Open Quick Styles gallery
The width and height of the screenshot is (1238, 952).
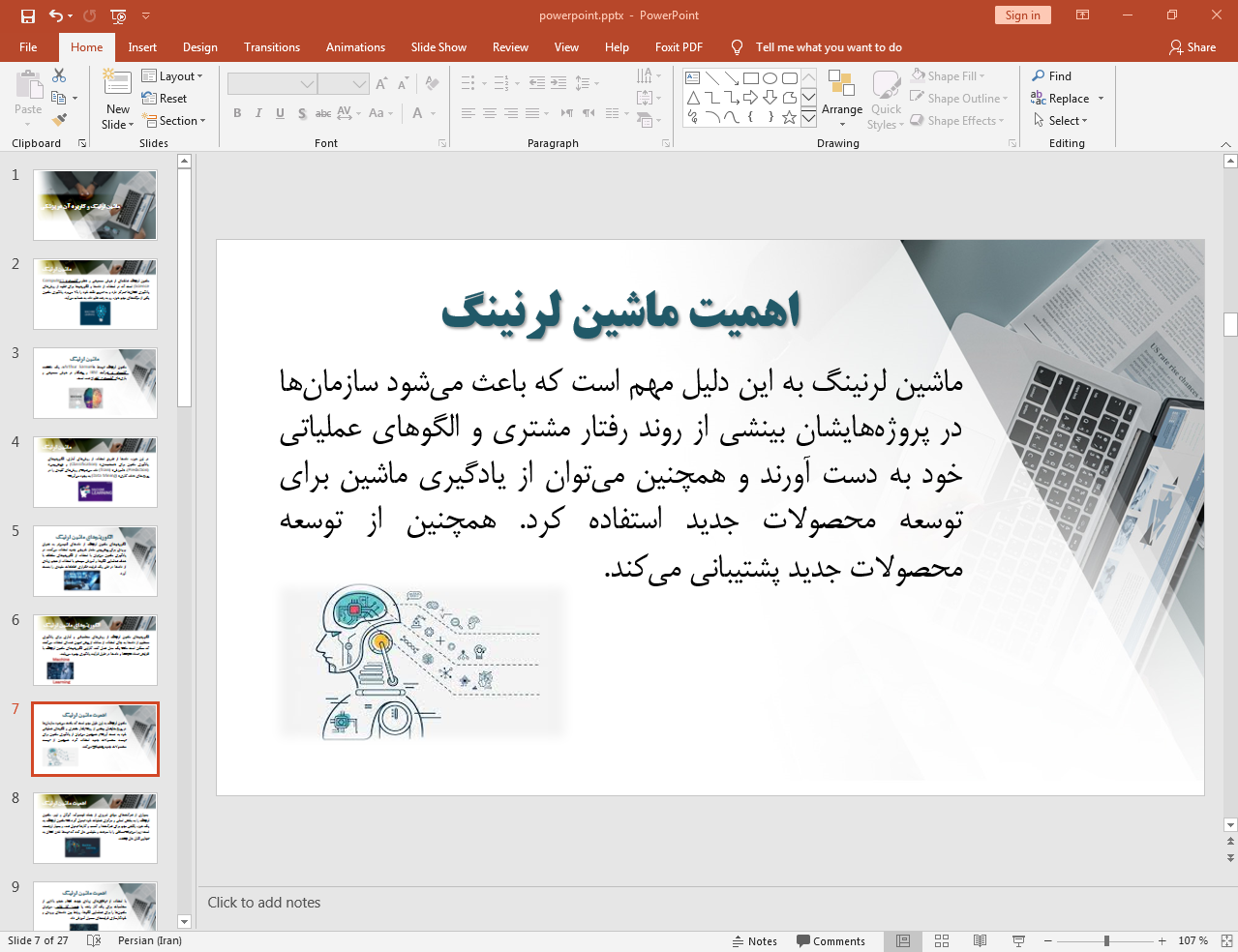click(x=886, y=99)
